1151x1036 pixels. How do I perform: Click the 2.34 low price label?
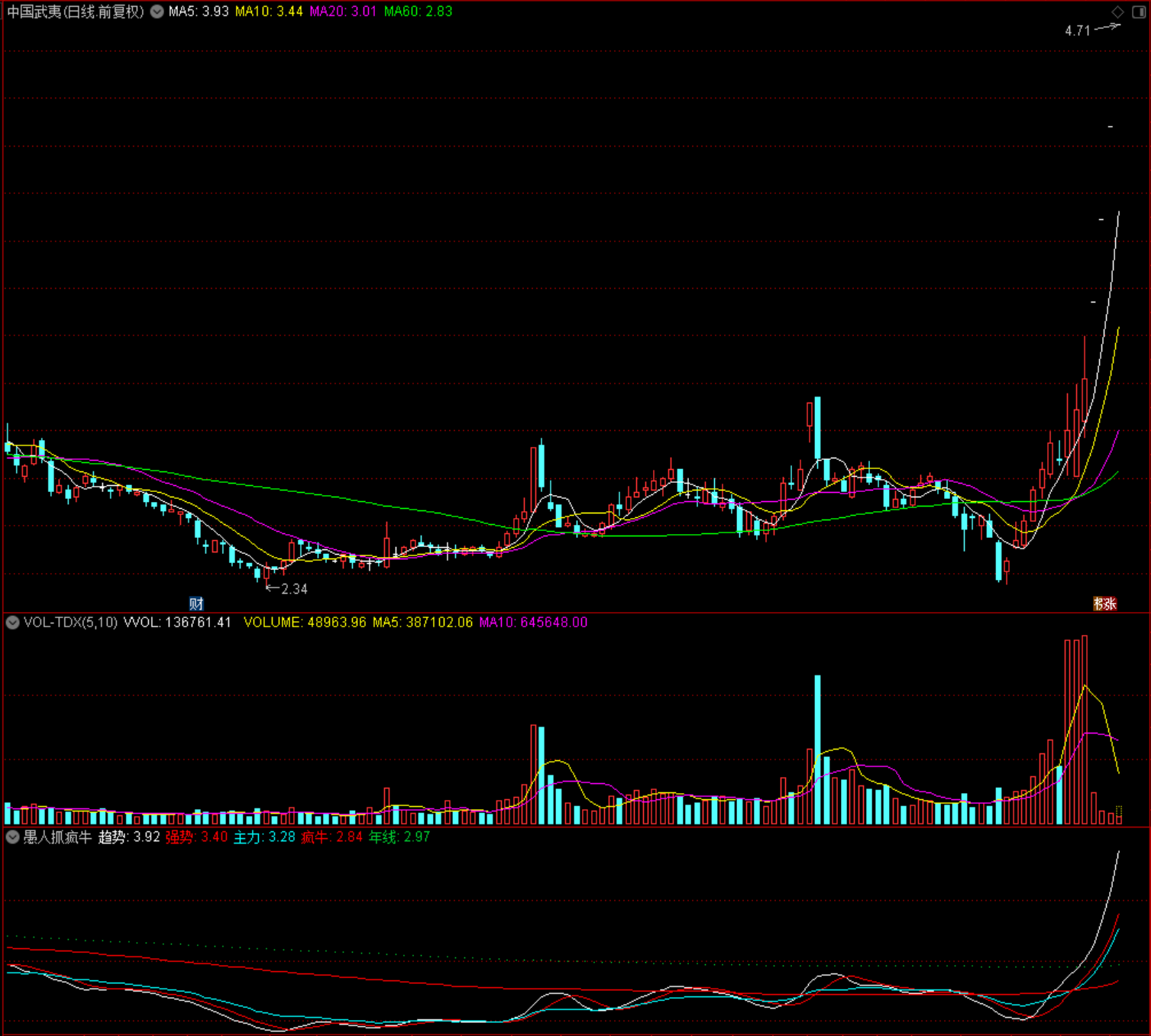(294, 589)
